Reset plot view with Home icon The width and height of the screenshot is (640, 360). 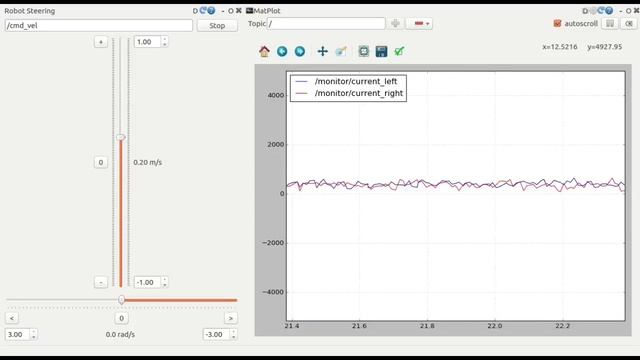pos(264,51)
